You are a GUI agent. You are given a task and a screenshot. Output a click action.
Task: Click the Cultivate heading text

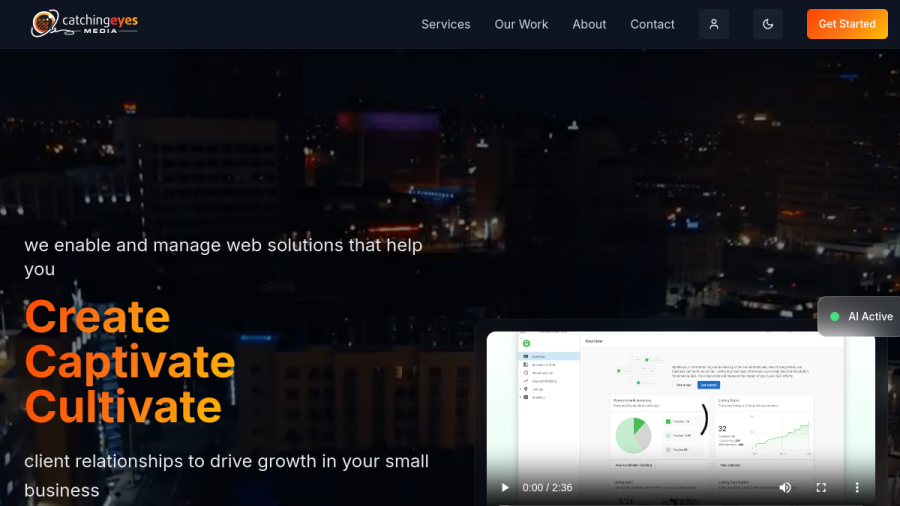pos(123,406)
